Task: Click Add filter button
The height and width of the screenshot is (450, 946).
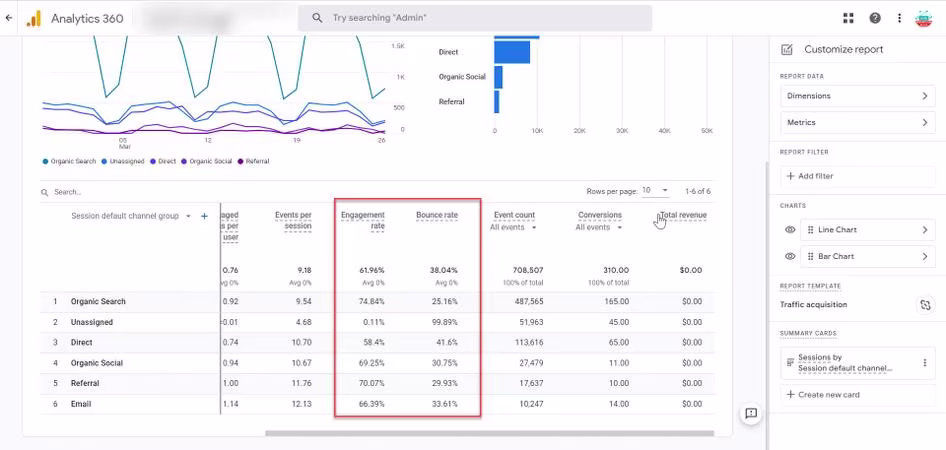Action: coord(857,176)
